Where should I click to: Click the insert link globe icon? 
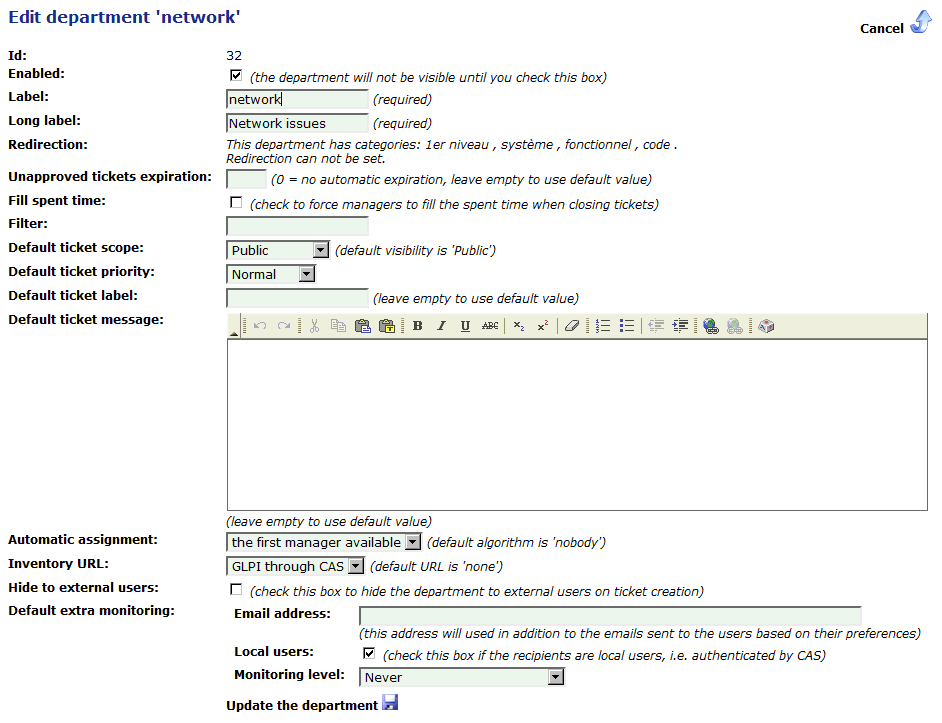[x=710, y=326]
